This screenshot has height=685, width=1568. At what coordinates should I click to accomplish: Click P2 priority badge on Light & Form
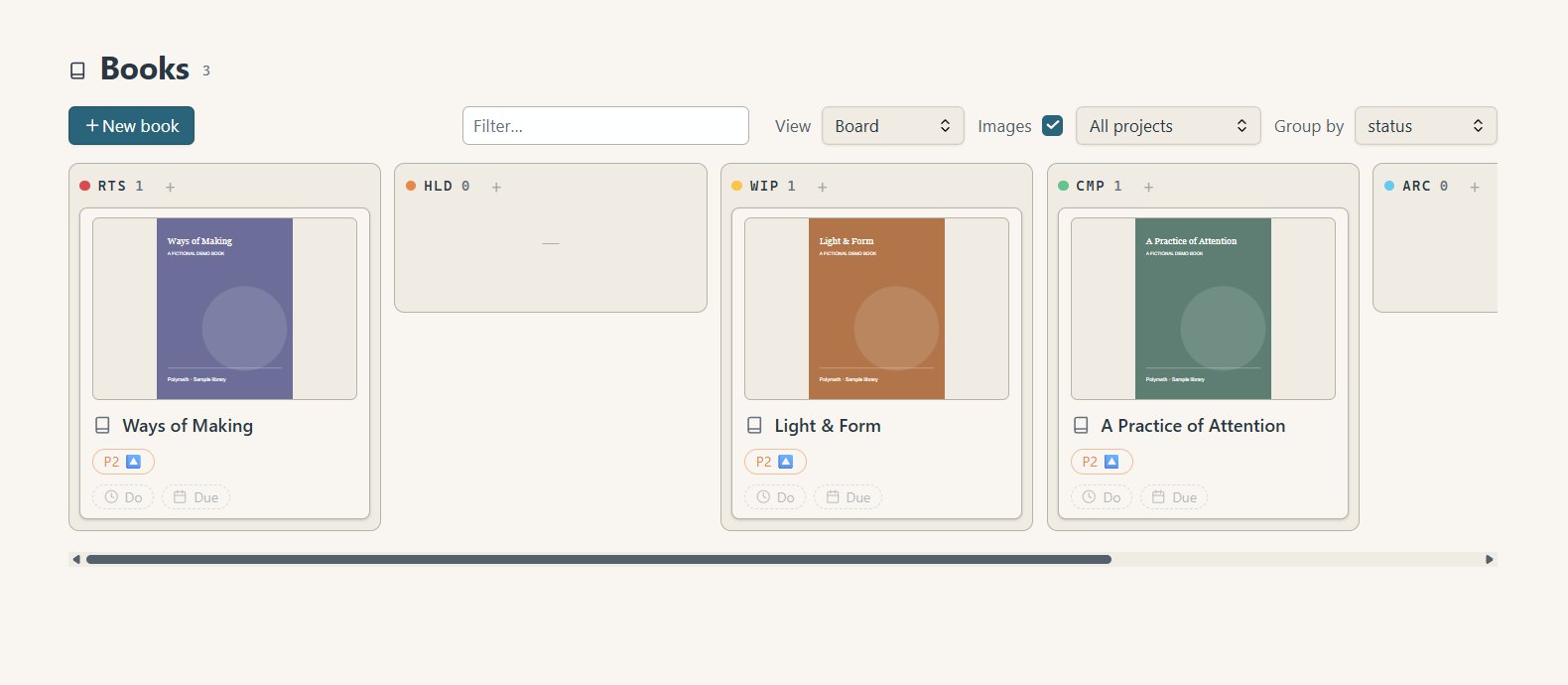(775, 462)
